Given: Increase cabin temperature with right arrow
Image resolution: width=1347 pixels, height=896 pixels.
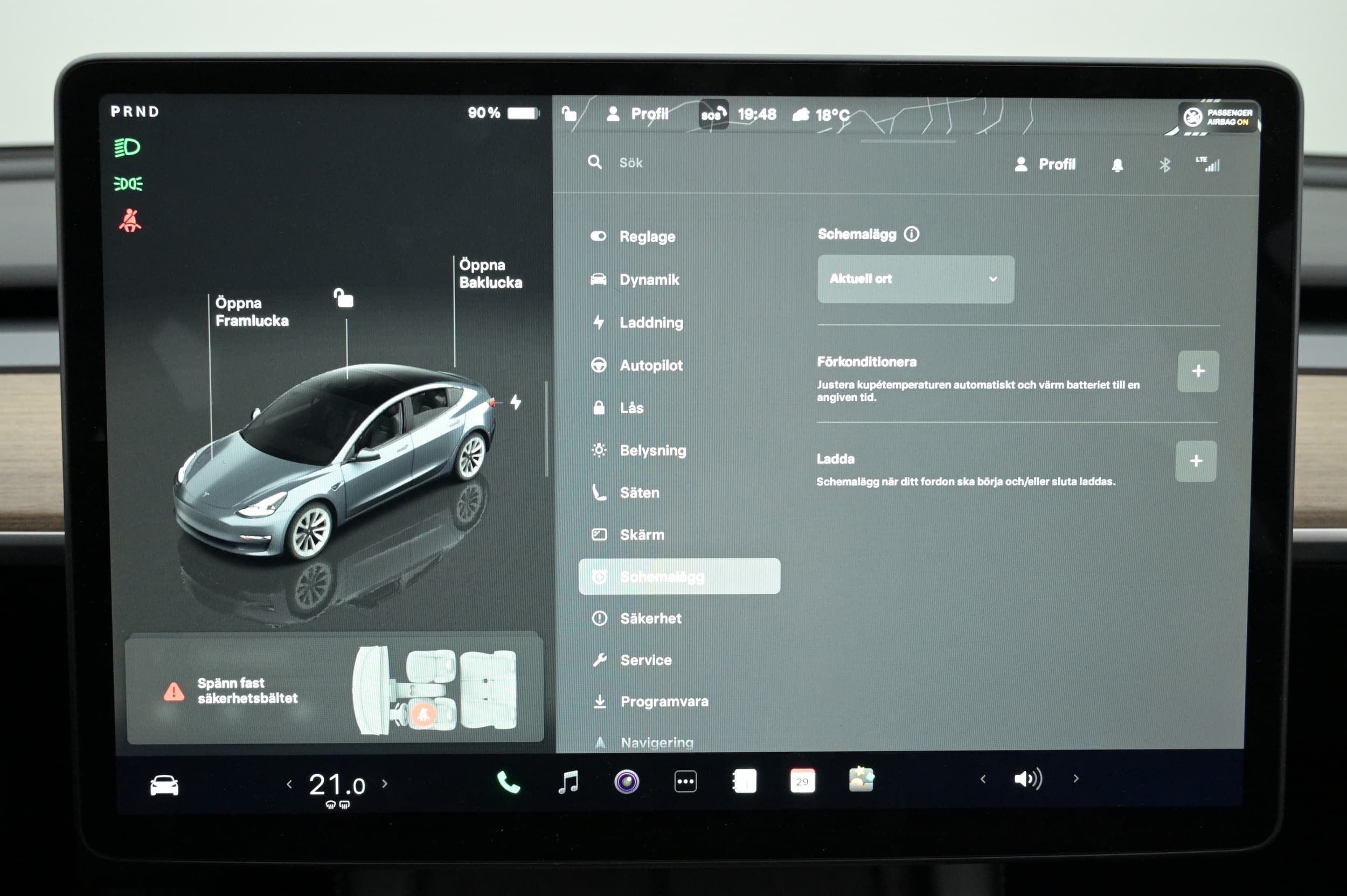Looking at the screenshot, I should click(385, 783).
